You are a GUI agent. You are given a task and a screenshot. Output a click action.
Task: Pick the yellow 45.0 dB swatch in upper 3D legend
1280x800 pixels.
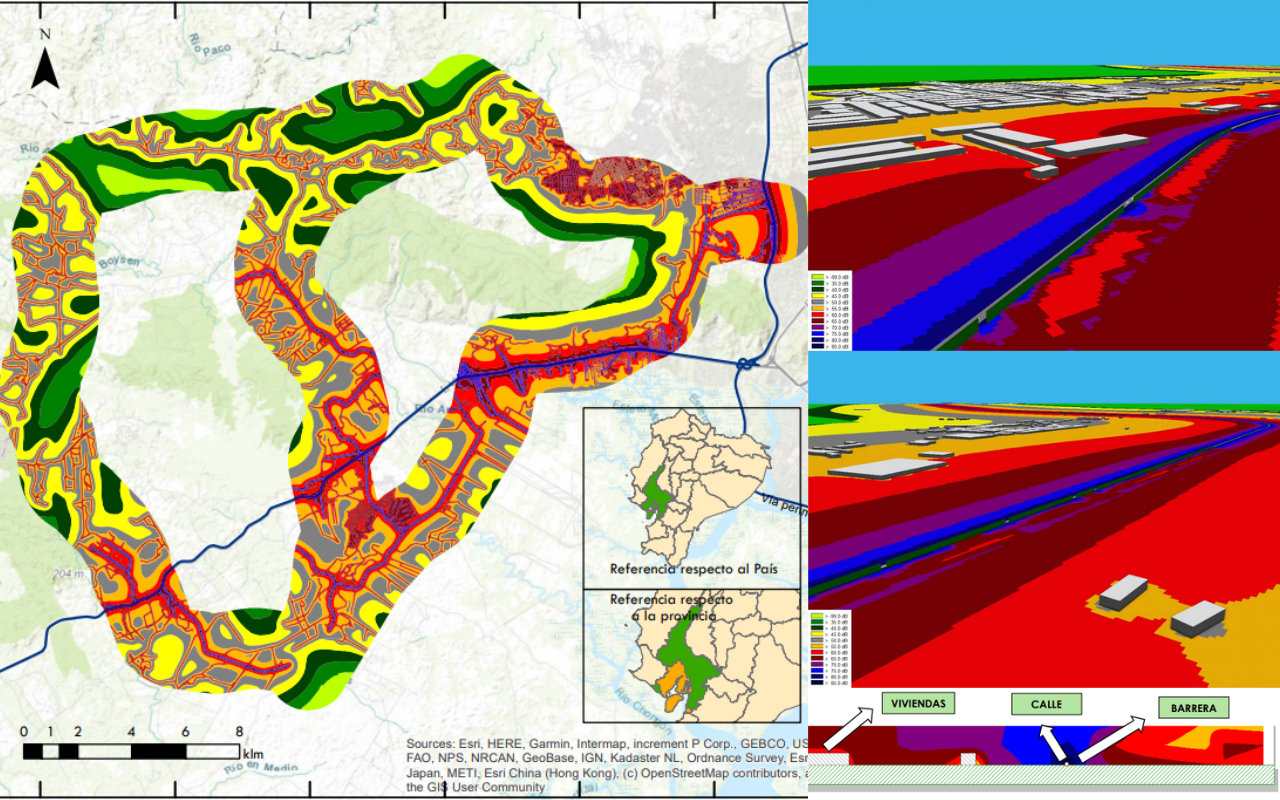(816, 295)
